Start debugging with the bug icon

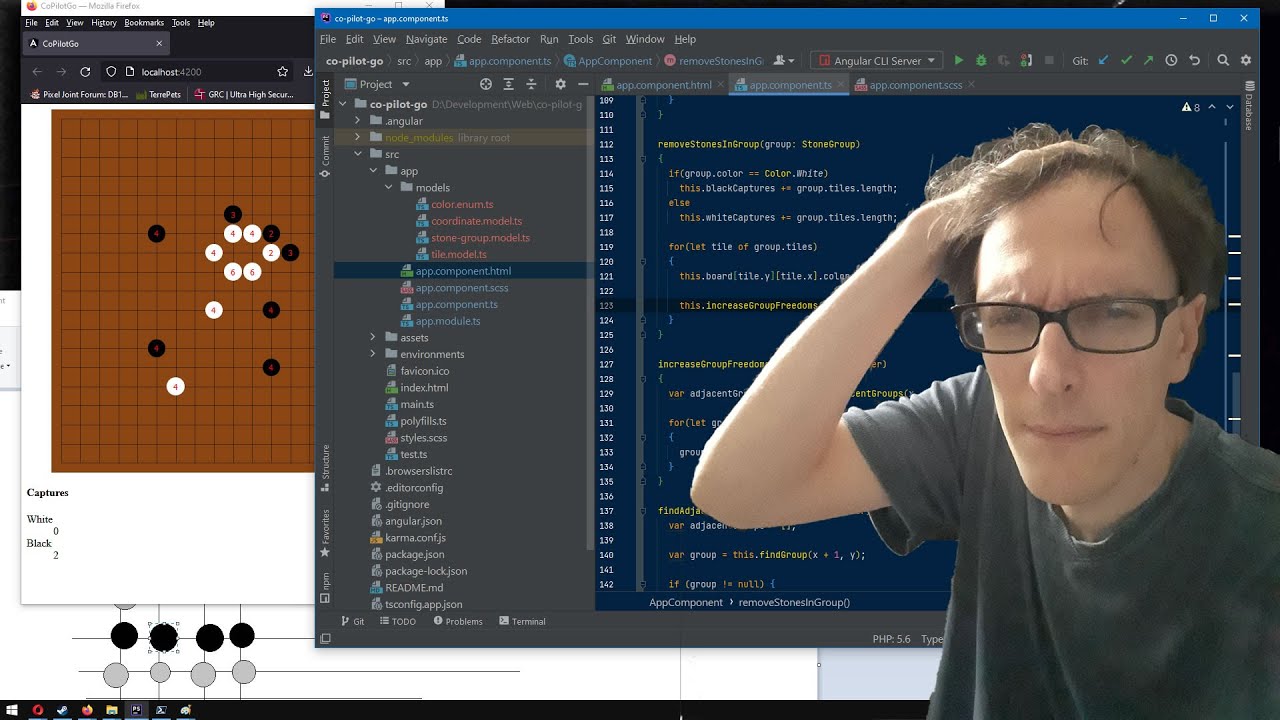coord(981,61)
